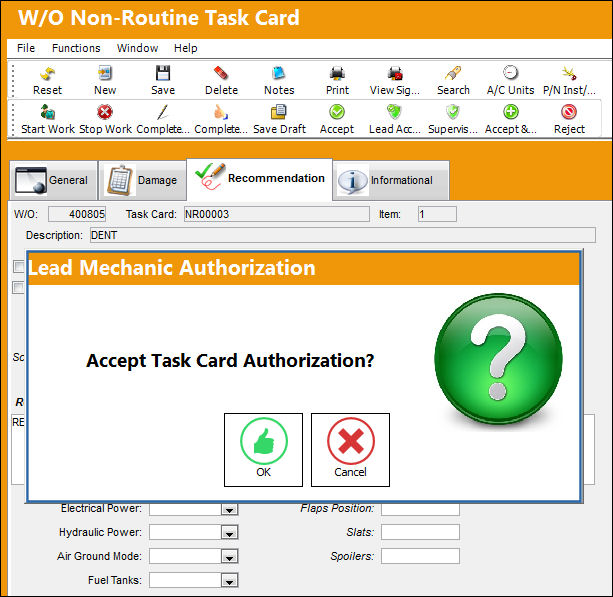This screenshot has height=597, width=613.
Task: Open the File menu
Action: tap(26, 48)
